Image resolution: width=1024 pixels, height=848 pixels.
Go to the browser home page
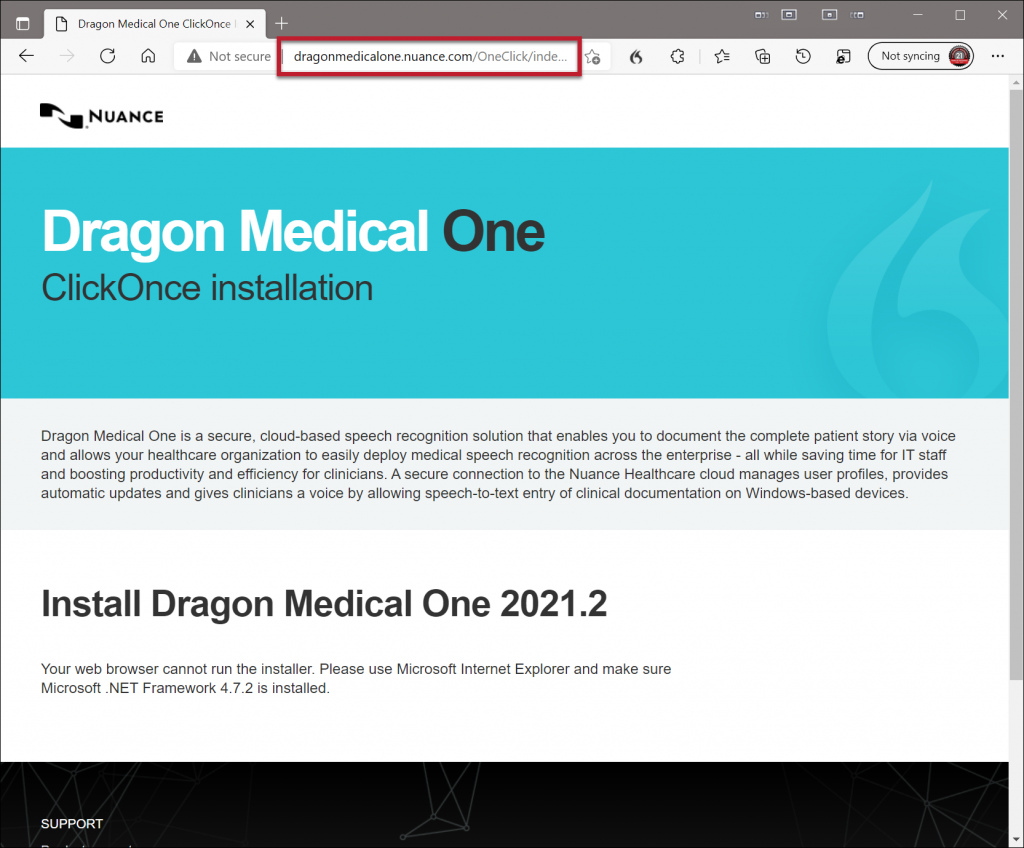148,56
